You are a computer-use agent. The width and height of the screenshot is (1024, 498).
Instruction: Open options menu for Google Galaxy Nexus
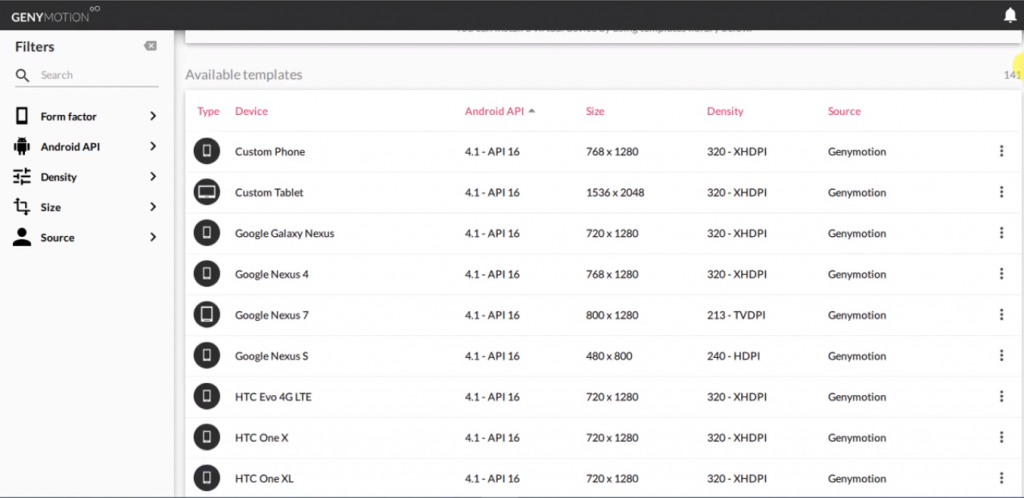[x=1001, y=233]
